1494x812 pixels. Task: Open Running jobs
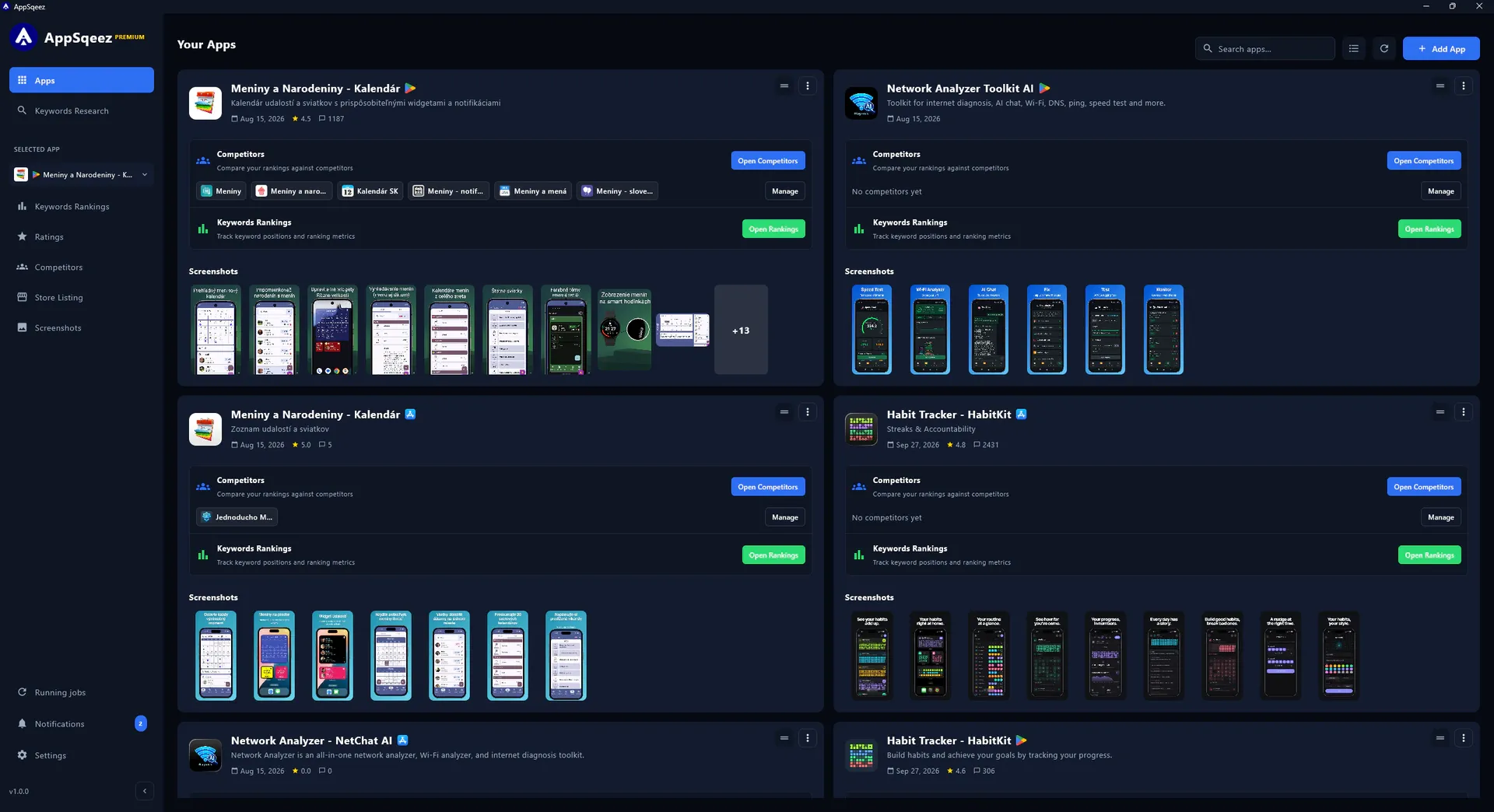[x=82, y=692]
